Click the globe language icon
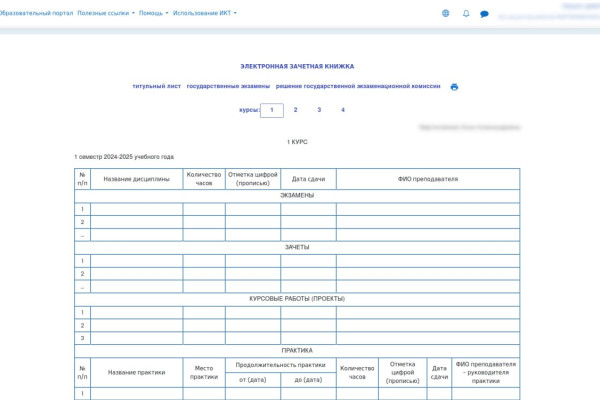600x400 pixels. click(x=445, y=14)
